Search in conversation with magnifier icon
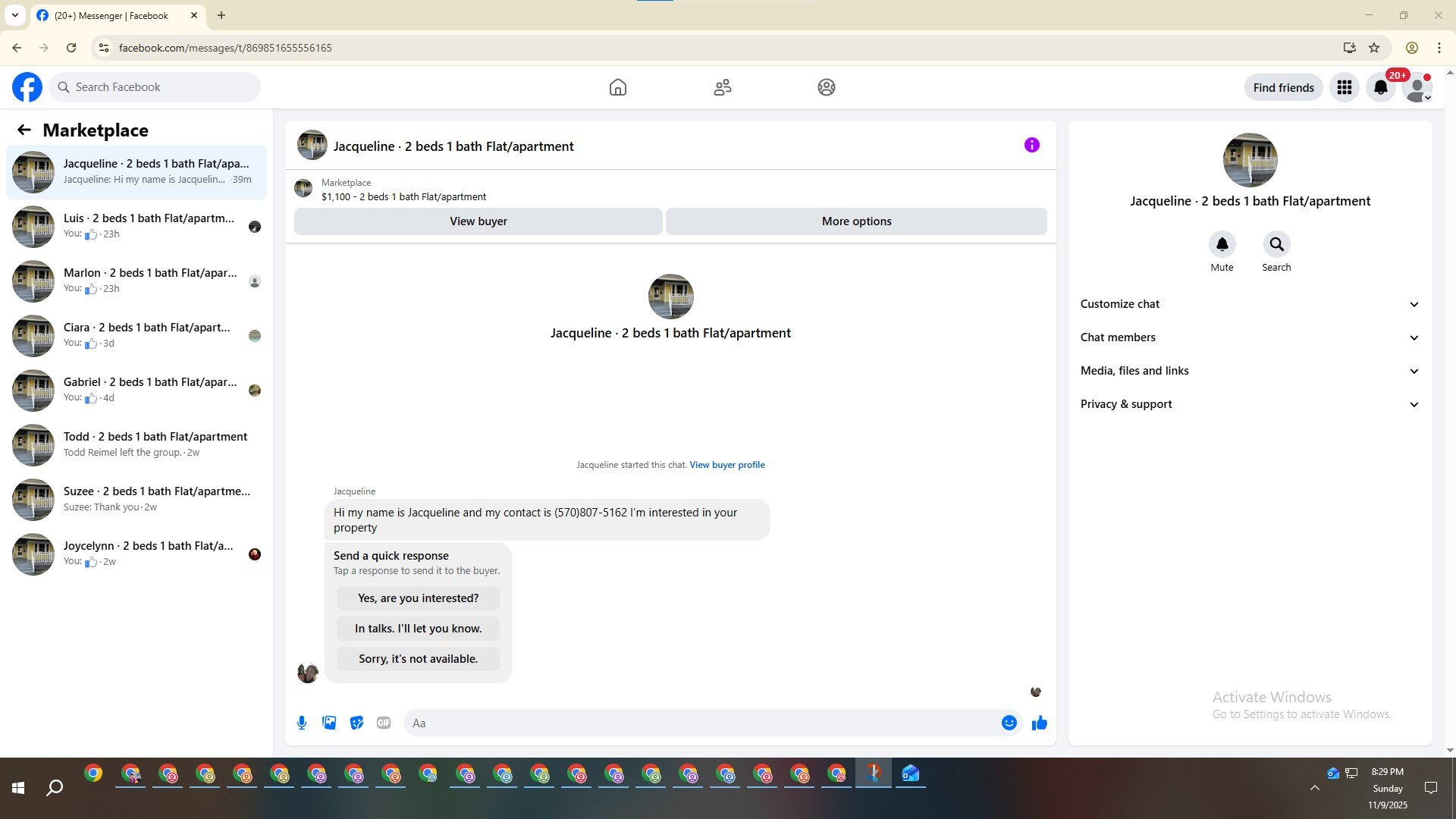Image resolution: width=1456 pixels, height=819 pixels. 1277,244
